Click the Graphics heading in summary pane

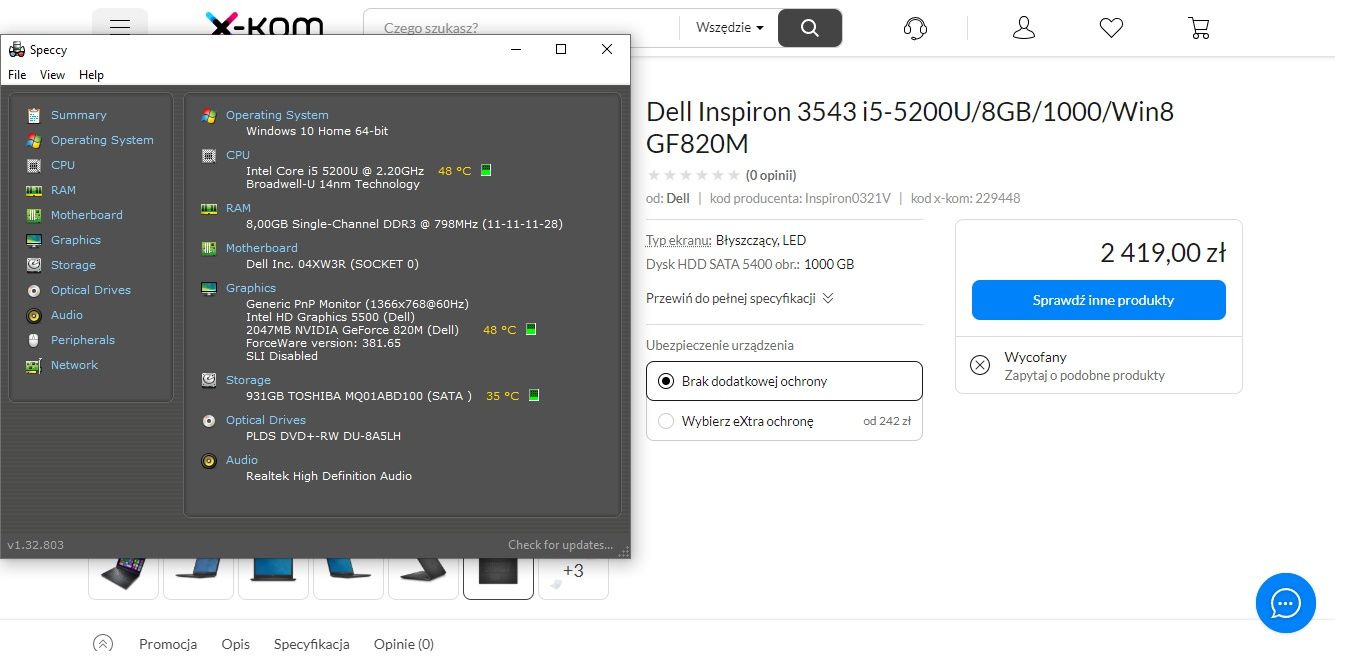[251, 288]
